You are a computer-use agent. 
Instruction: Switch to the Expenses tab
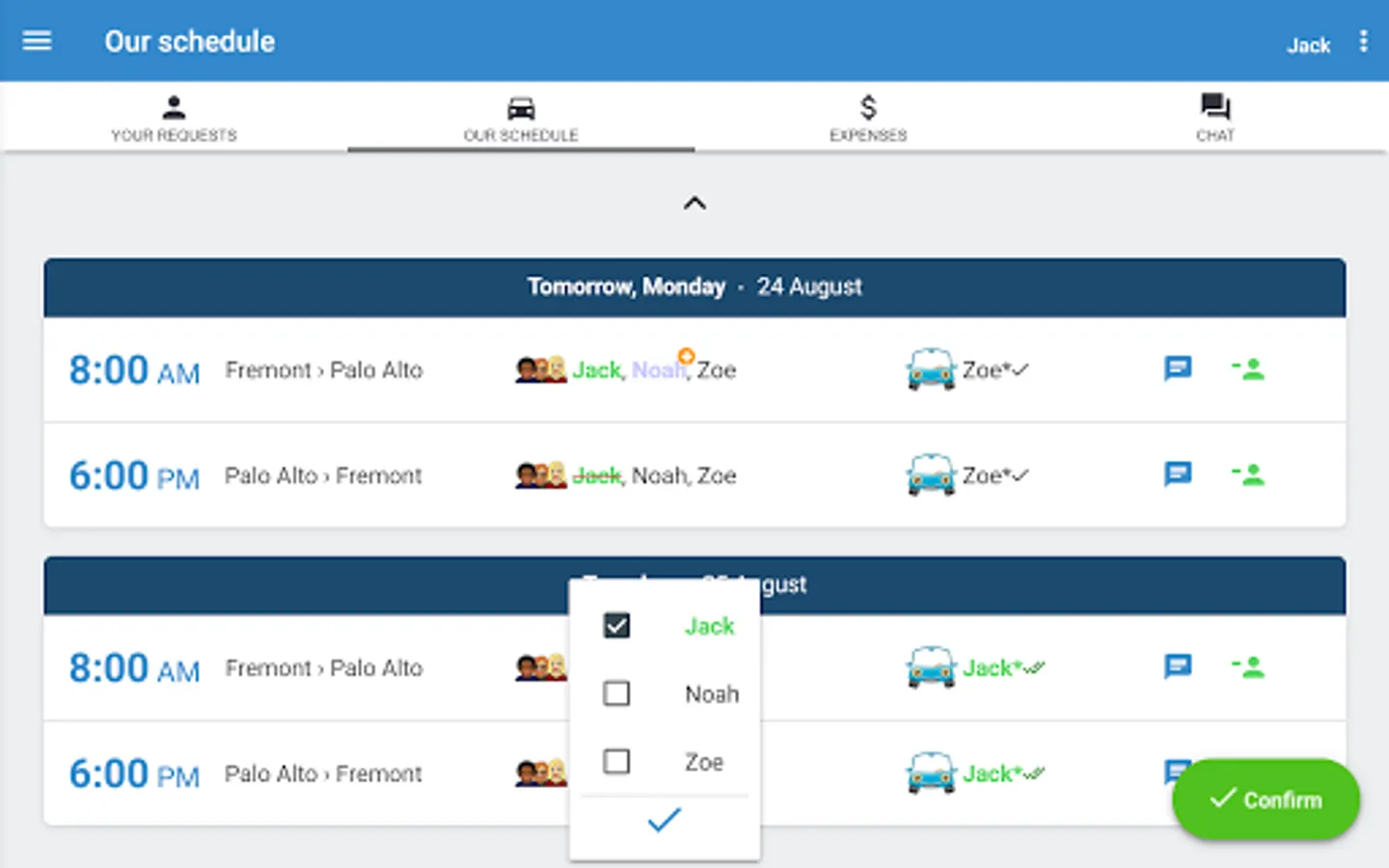pos(868,118)
